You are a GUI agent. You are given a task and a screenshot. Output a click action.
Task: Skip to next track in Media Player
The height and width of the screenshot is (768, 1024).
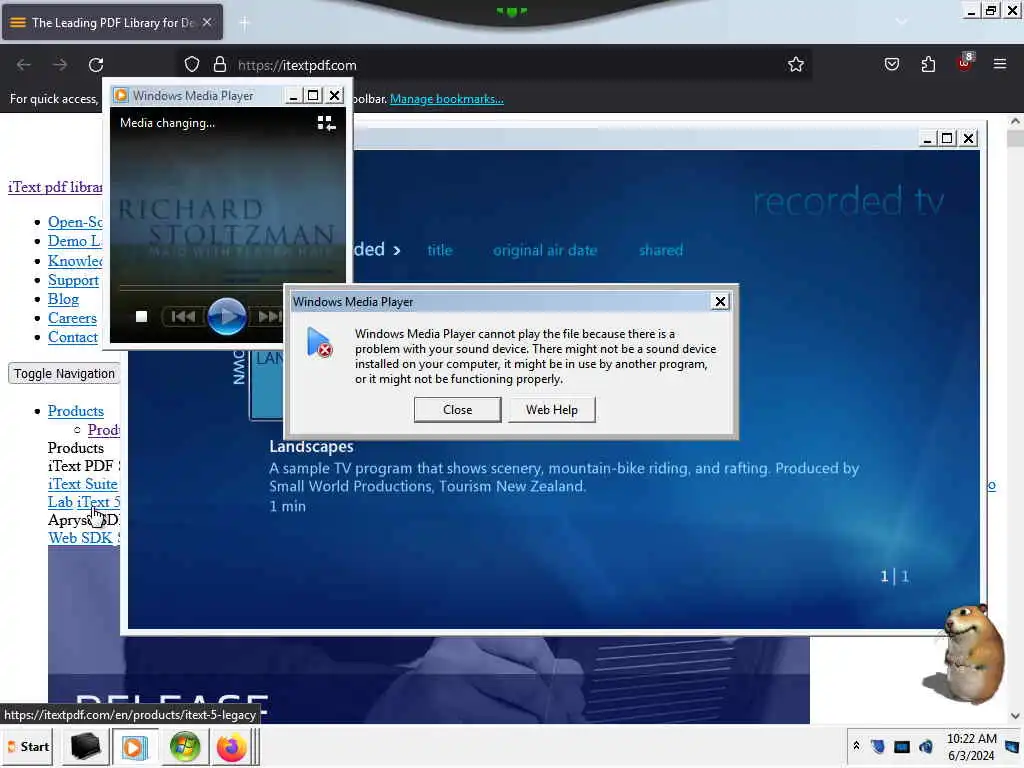[x=269, y=317]
